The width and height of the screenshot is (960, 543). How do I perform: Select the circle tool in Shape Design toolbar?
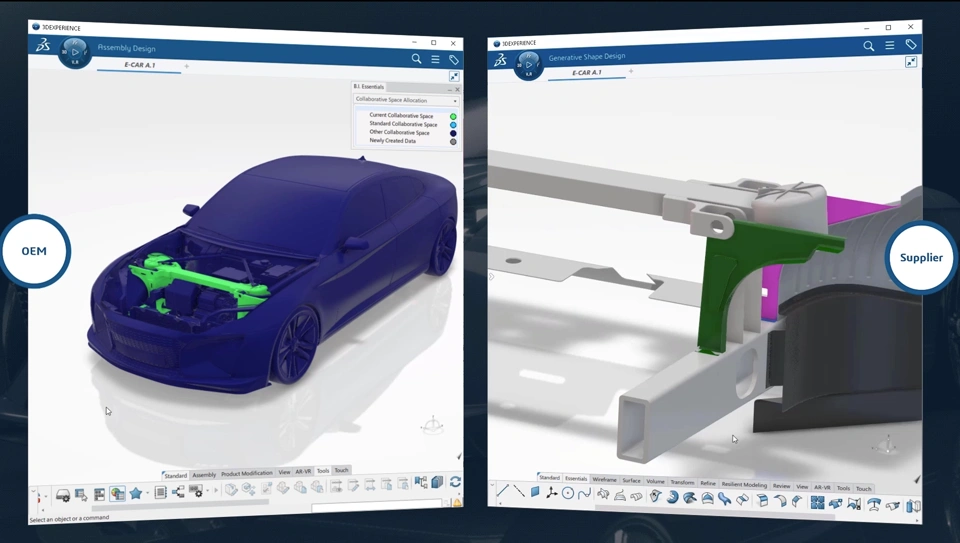[x=568, y=493]
